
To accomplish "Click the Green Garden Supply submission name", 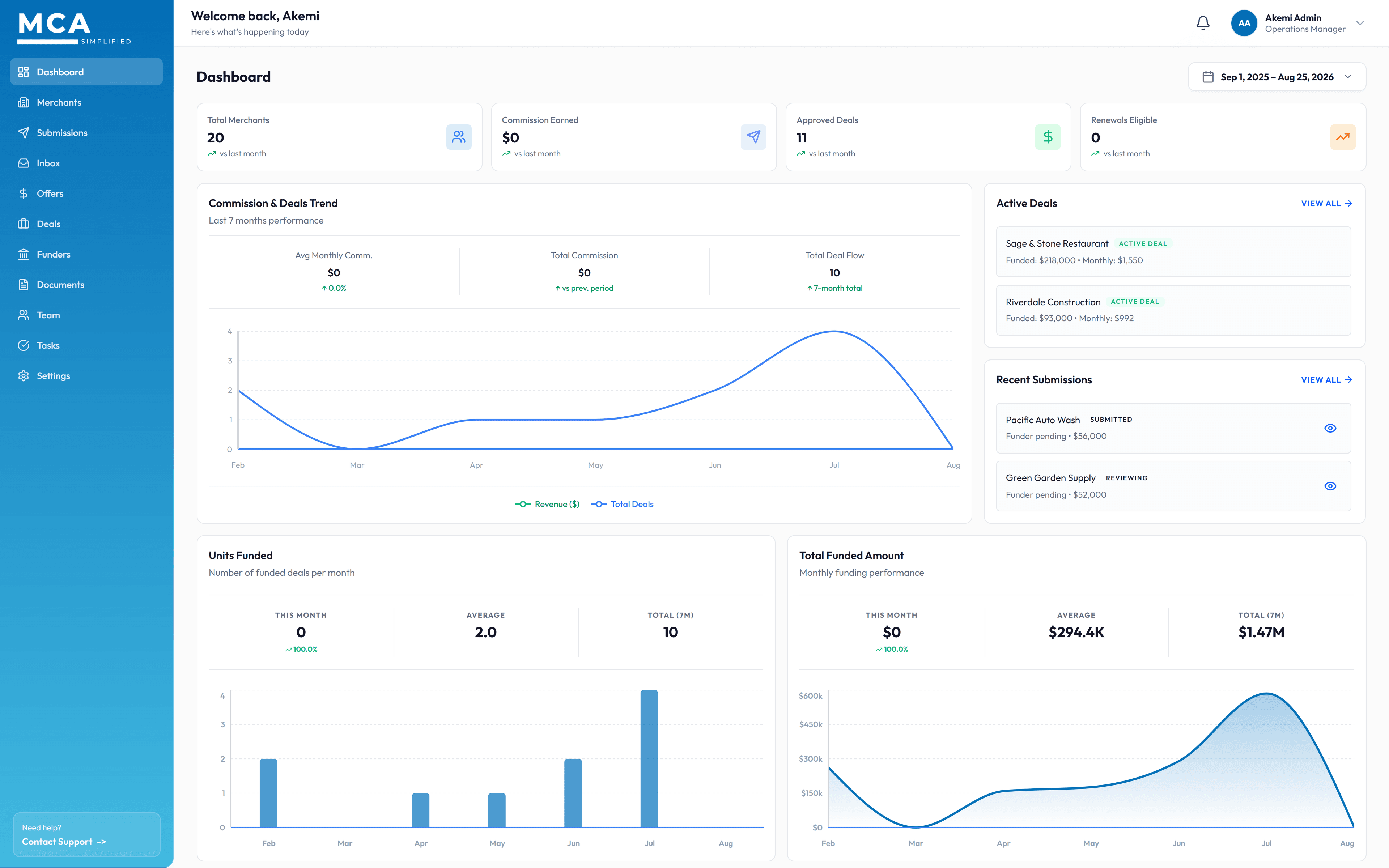I will tap(1050, 478).
